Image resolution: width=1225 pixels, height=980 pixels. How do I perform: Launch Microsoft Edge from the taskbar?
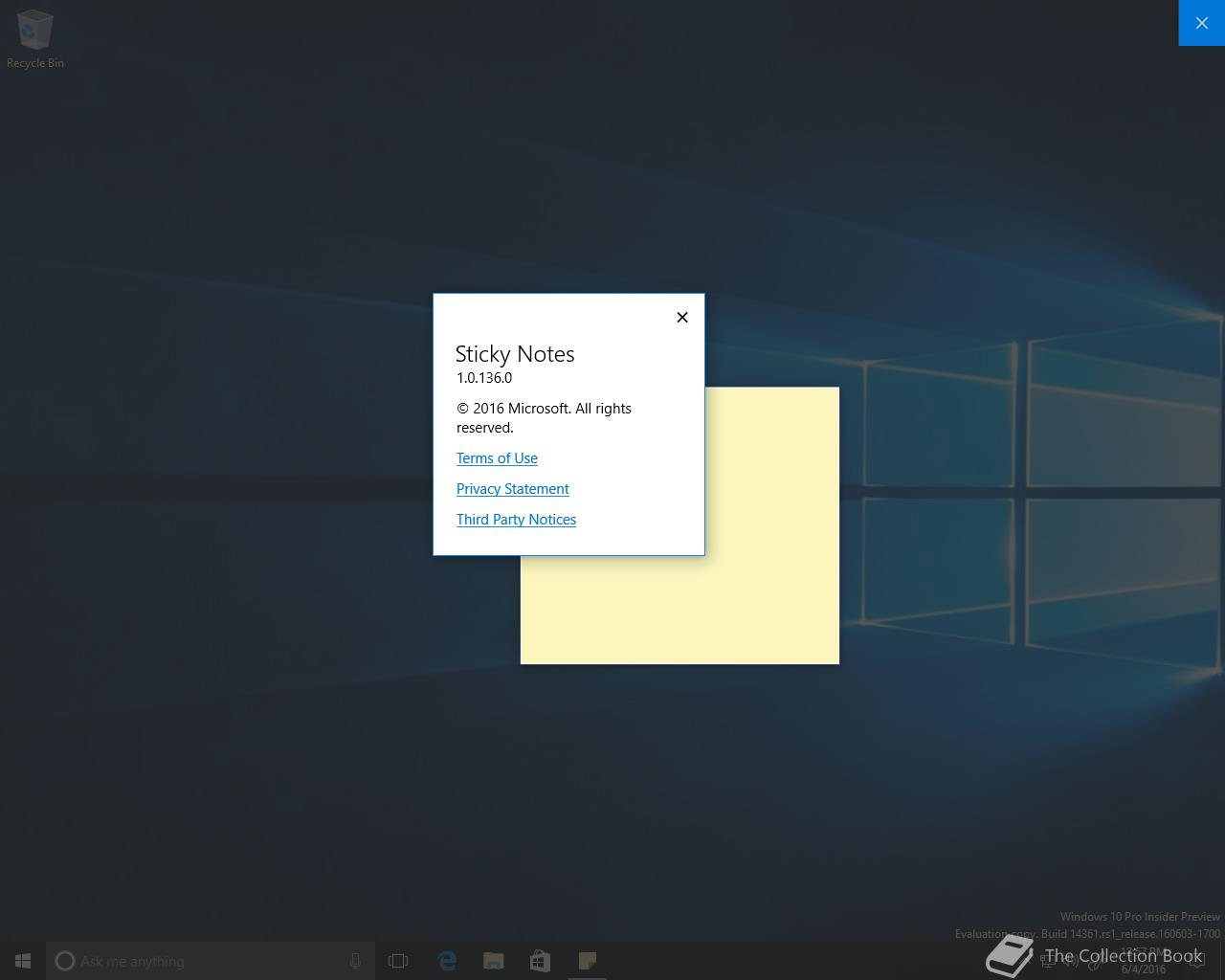tap(447, 961)
